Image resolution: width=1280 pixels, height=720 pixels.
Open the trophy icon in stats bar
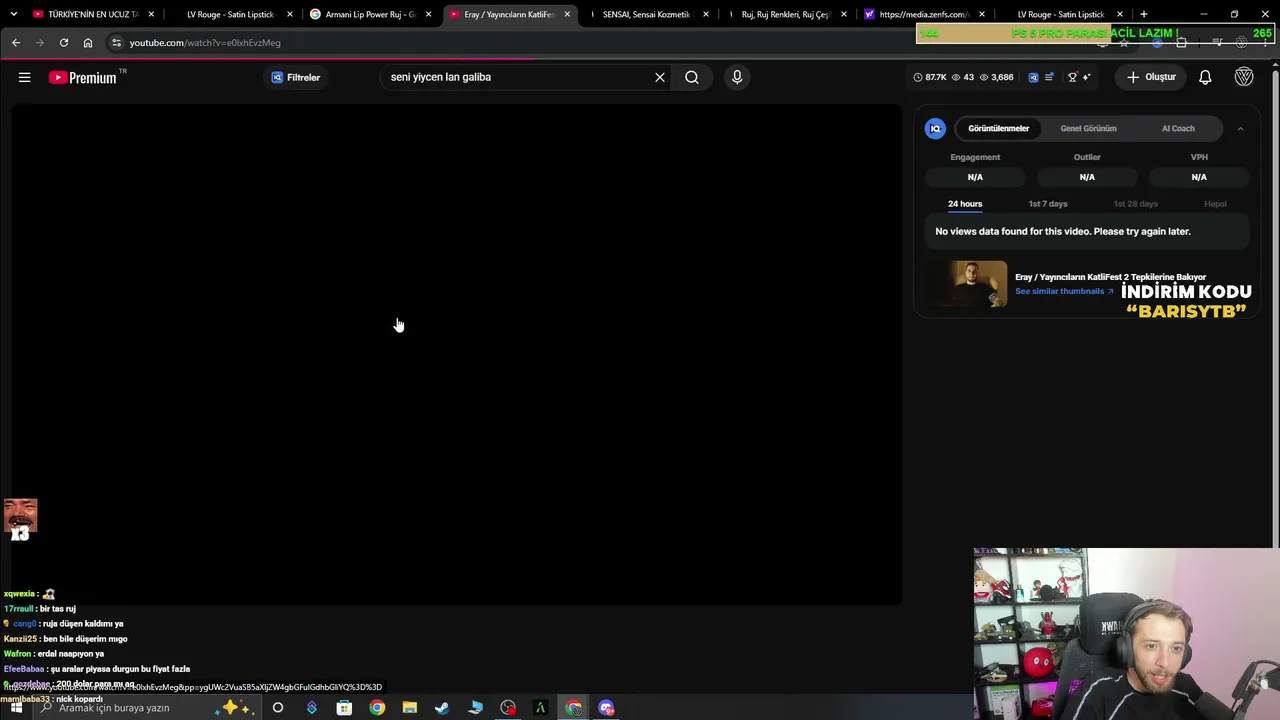[1072, 77]
